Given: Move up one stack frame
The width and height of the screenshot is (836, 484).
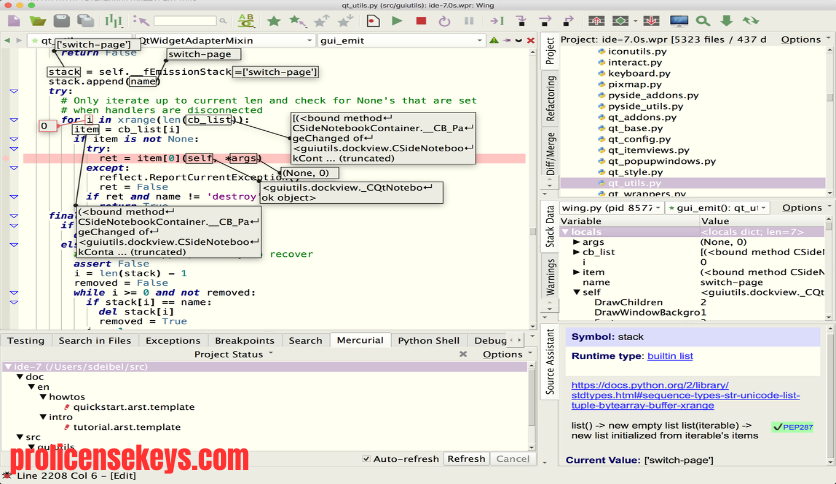Looking at the screenshot, I should coord(596,21).
